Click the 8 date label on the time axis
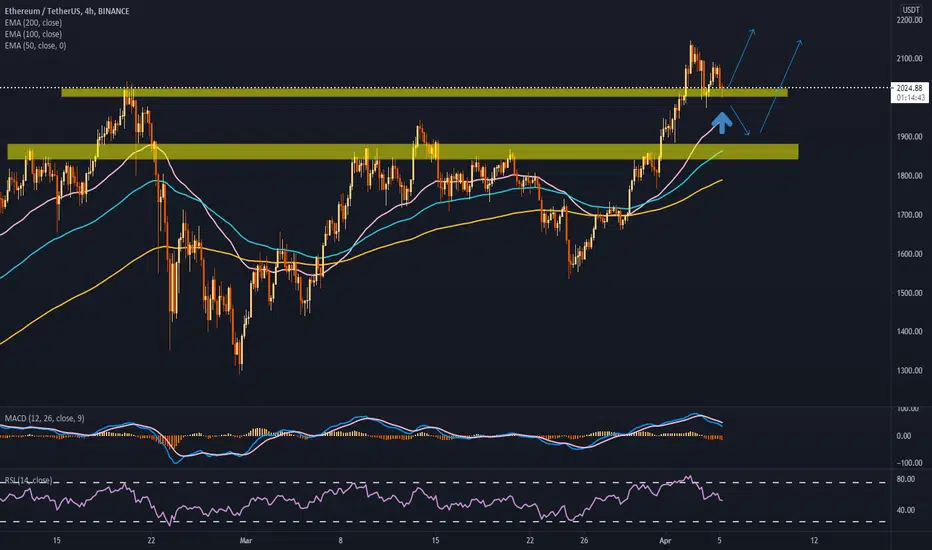The height and width of the screenshot is (550, 932). 341,540
